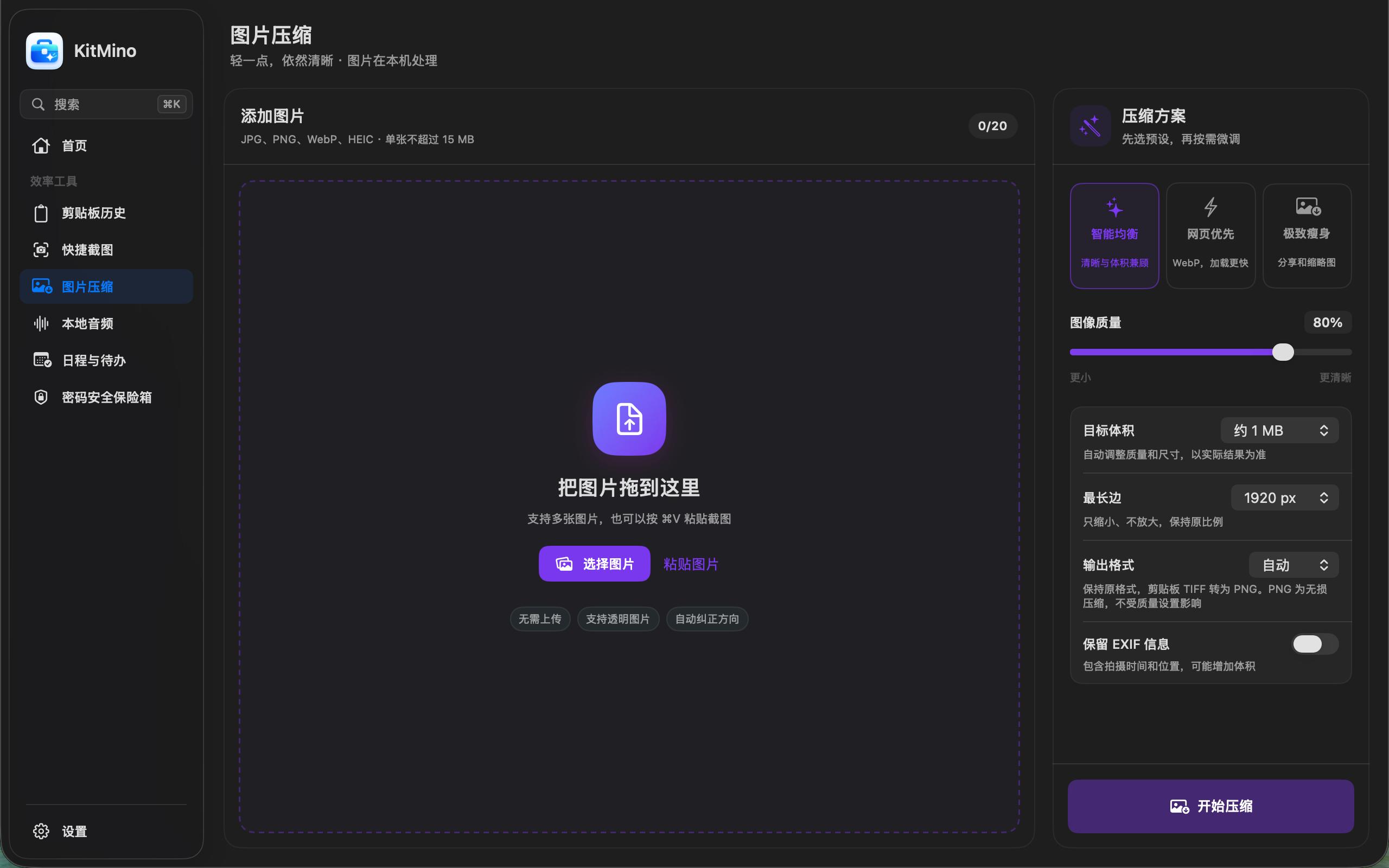Click the image compress icon in sidebar
This screenshot has width=1389, height=868.
41,286
